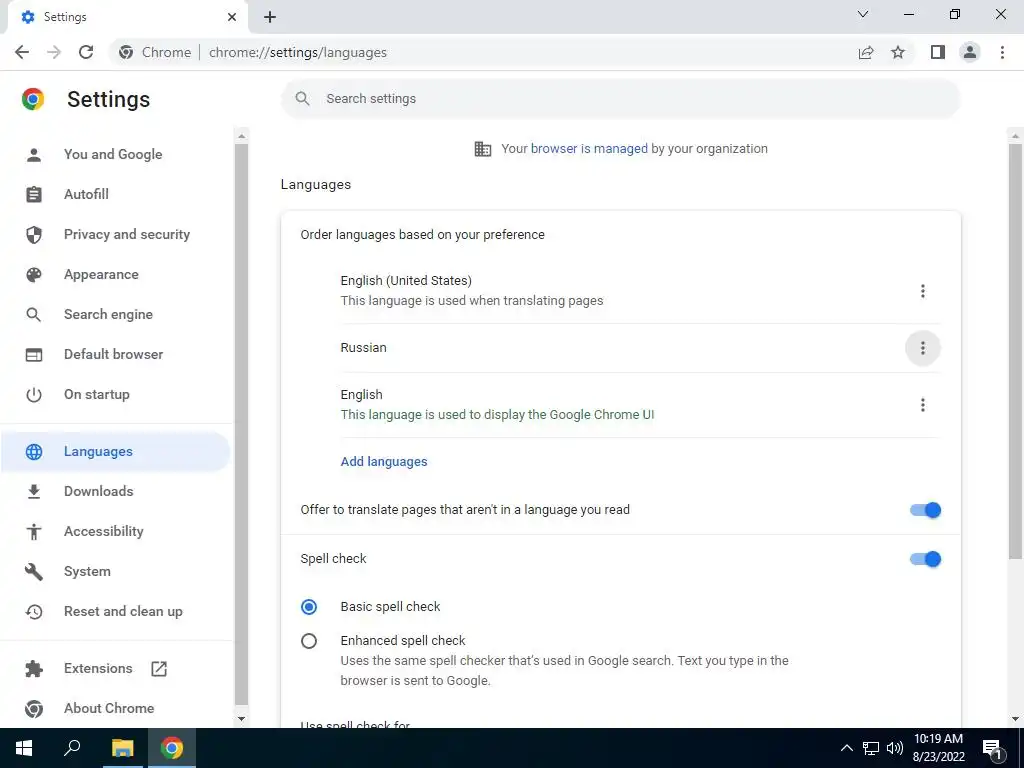
Task: Click the organization building icon
Action: [x=483, y=149]
